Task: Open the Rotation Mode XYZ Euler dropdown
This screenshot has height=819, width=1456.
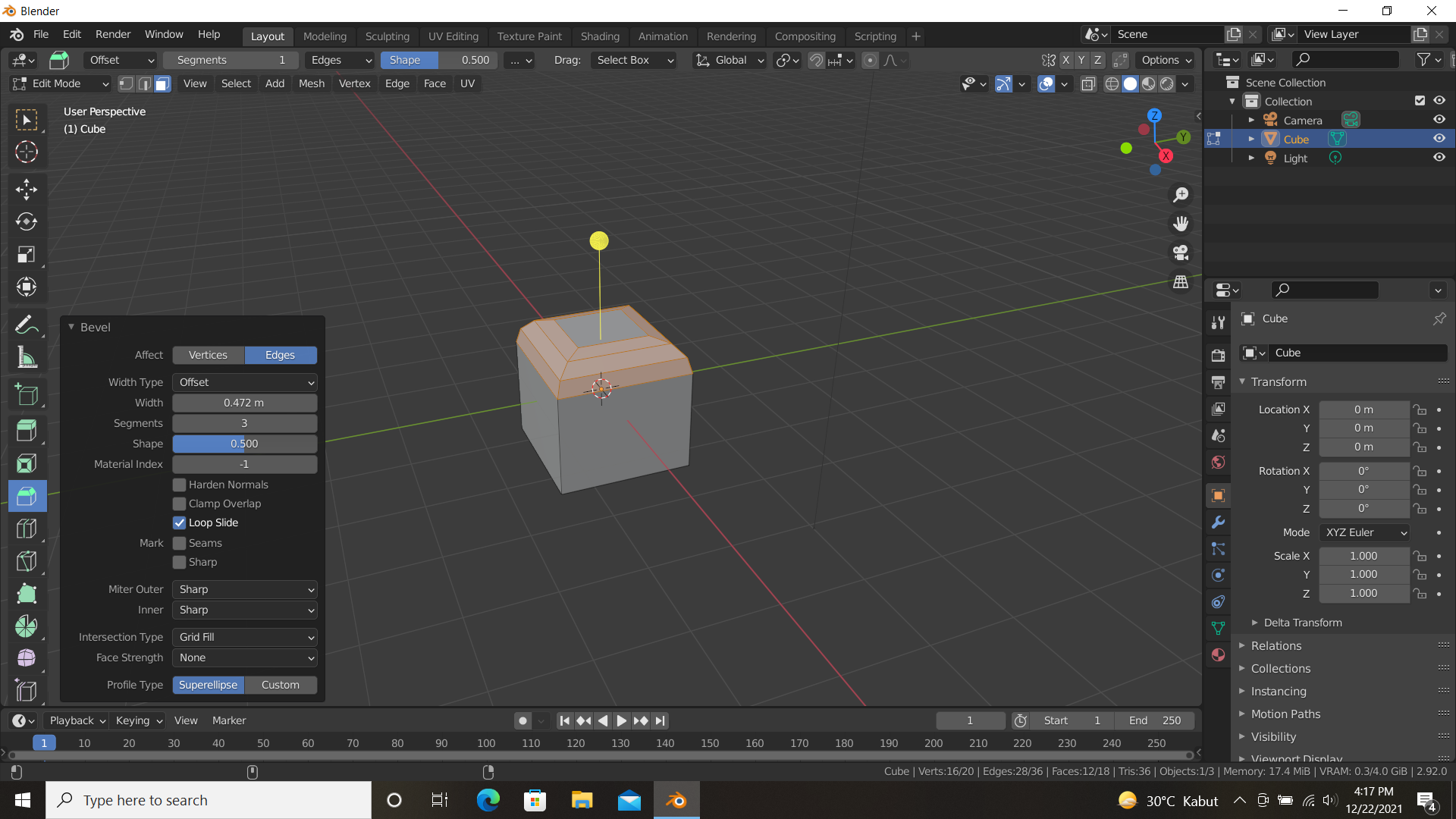Action: click(1364, 532)
